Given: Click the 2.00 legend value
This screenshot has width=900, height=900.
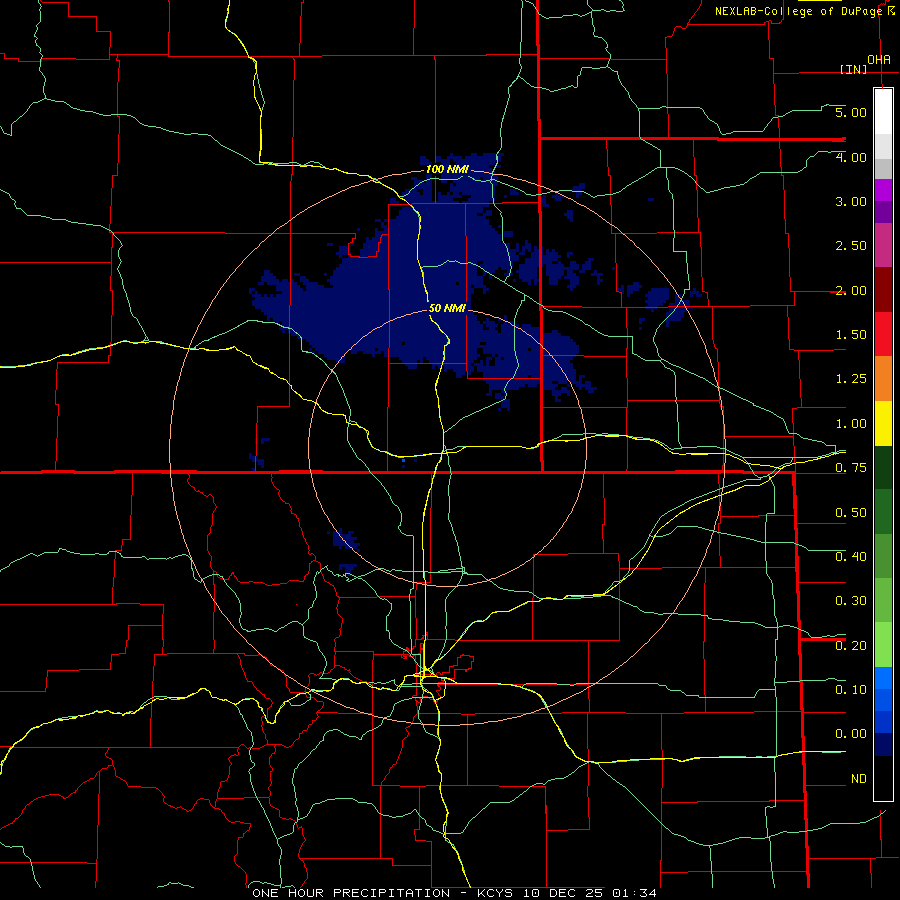Looking at the screenshot, I should click(851, 290).
